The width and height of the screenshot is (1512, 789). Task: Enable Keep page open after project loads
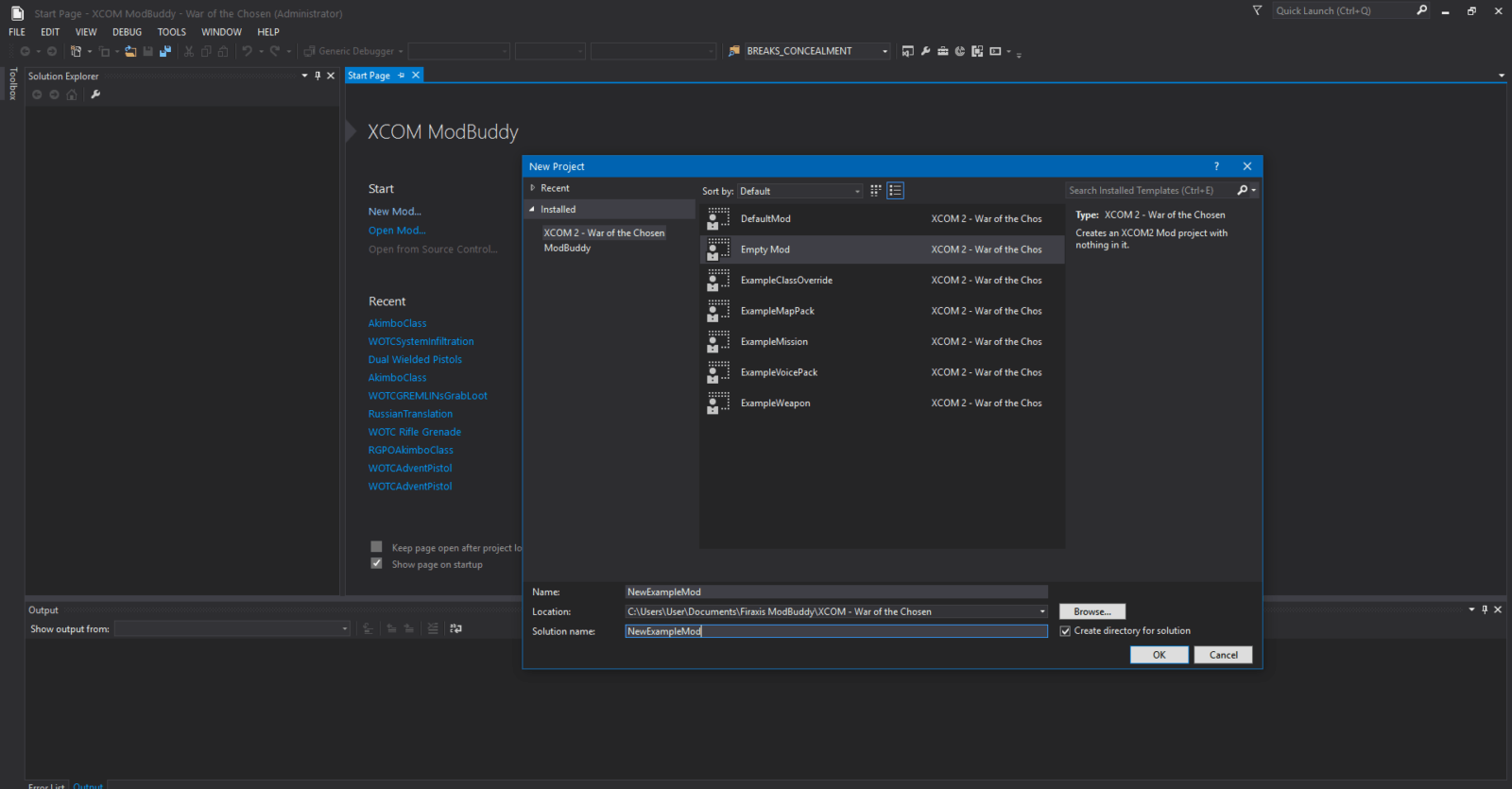tap(376, 547)
